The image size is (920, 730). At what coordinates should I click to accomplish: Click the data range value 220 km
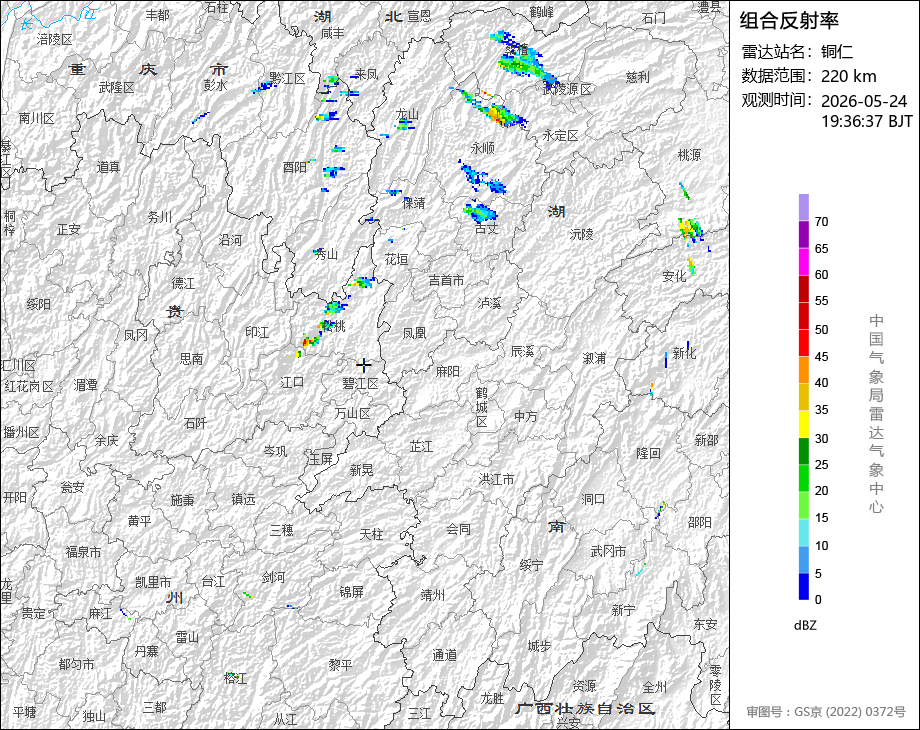coord(848,76)
